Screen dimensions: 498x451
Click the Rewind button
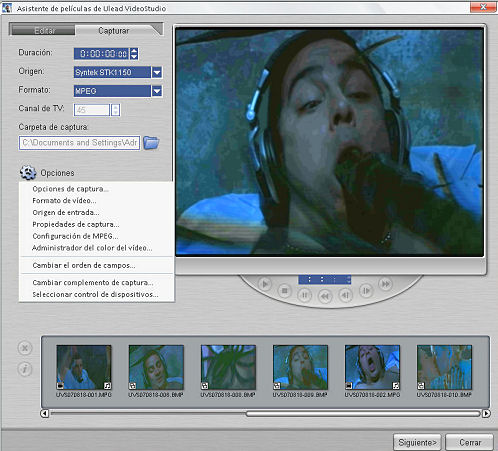point(325,296)
